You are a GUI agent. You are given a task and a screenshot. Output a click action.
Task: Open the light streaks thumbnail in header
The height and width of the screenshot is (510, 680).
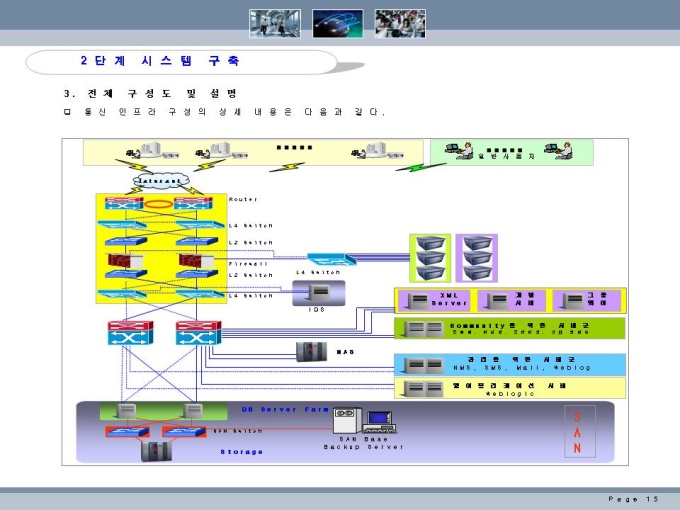click(337, 23)
